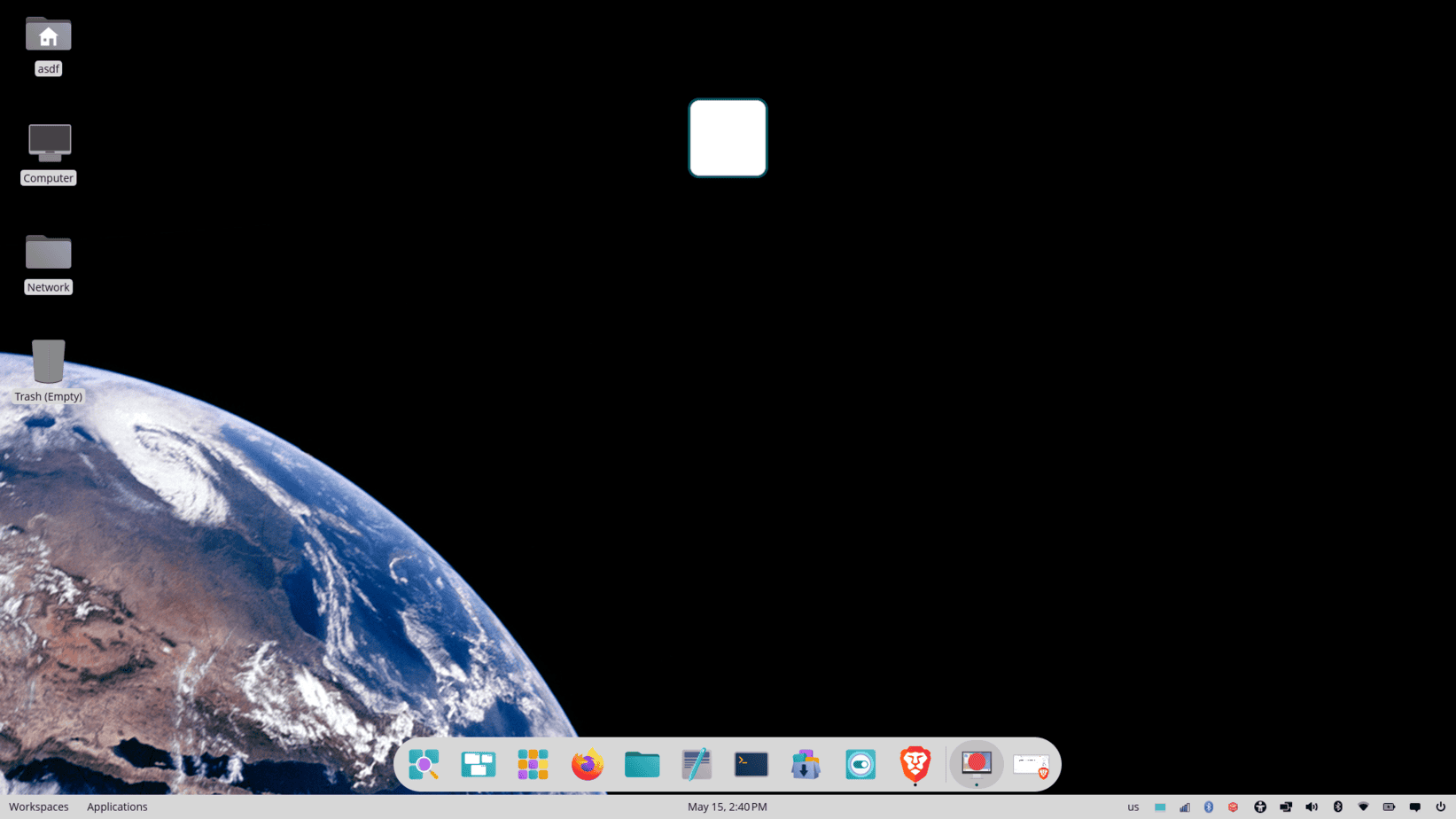Open the black Bluetooth tray icon
Image resolution: width=1456 pixels, height=819 pixels.
point(1338,807)
